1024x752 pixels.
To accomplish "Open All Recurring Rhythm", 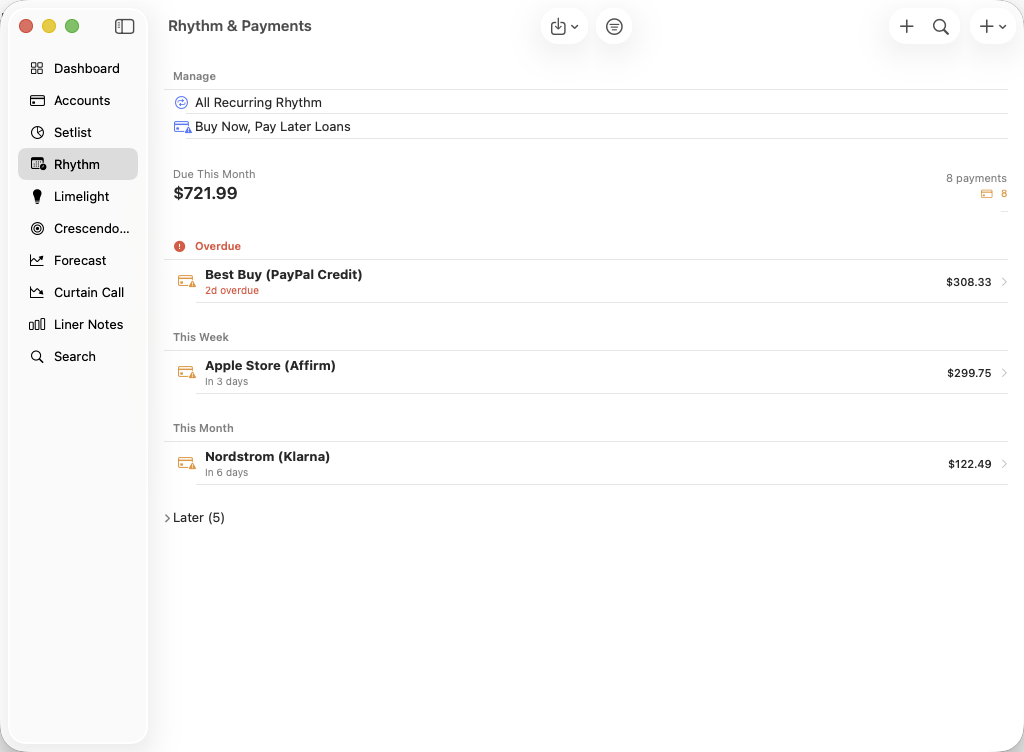I will [258, 102].
